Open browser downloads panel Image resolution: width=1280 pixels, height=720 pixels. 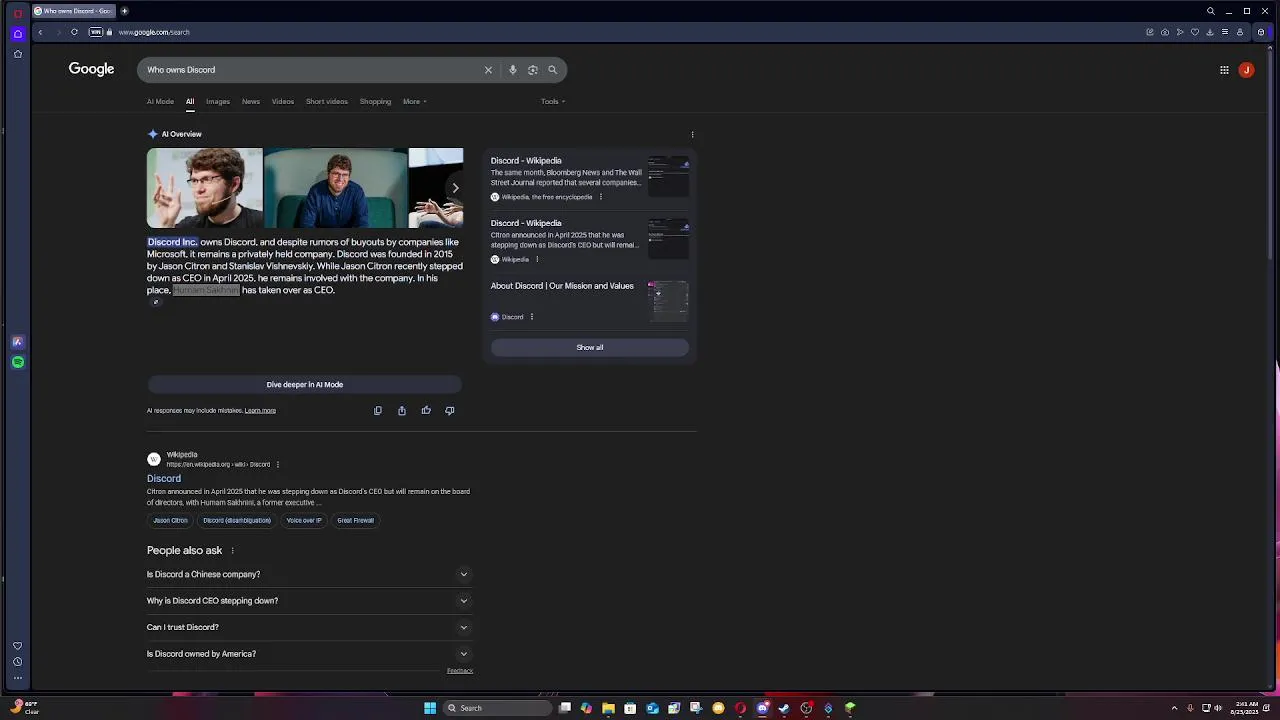click(x=1210, y=32)
